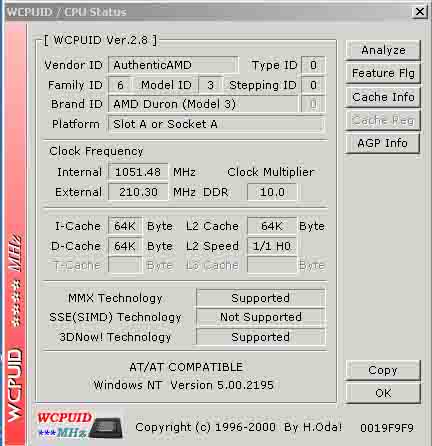This screenshot has height=446, width=432.
Task: Click L2 Cache value 64K
Action: coord(272,226)
